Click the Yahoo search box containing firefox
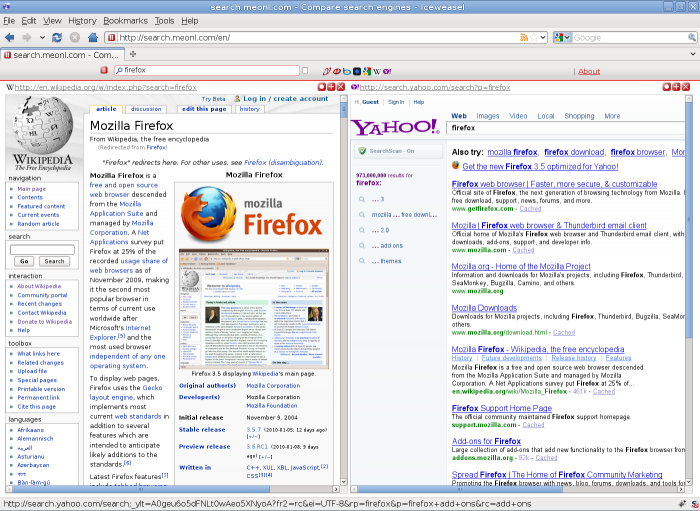Image resolution: width=700 pixels, height=511 pixels. (x=566, y=128)
